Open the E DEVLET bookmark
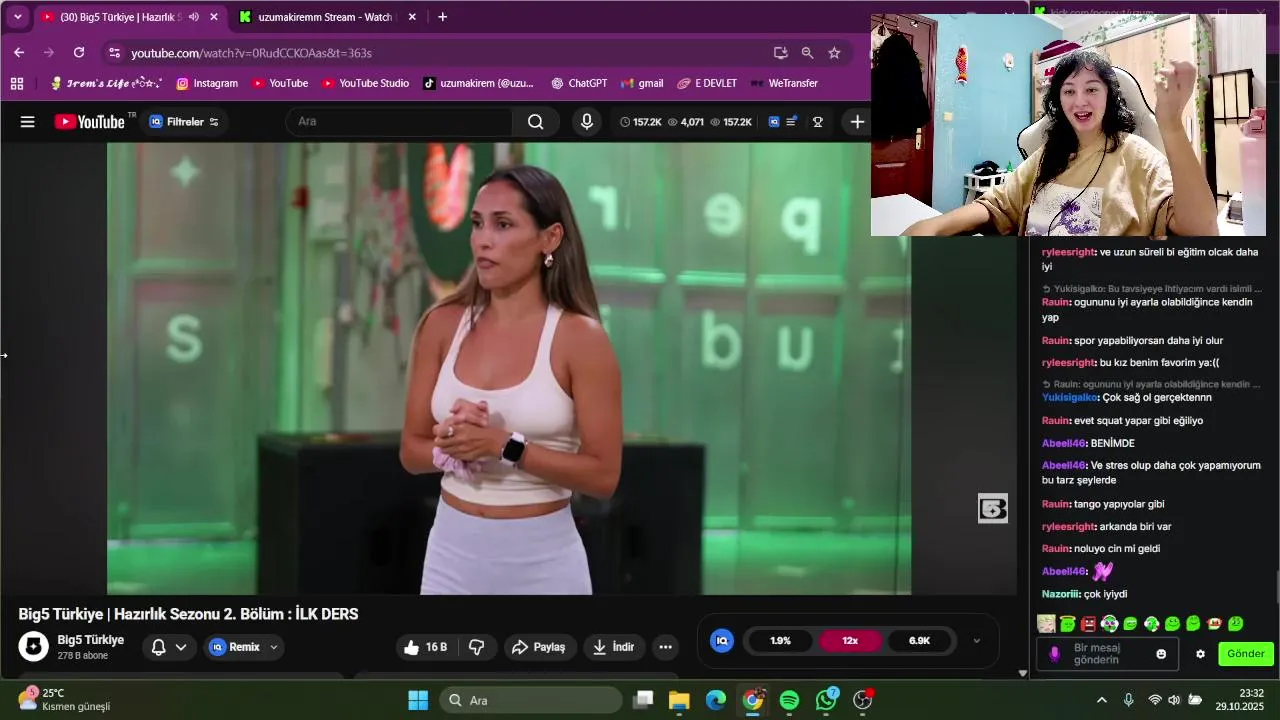The height and width of the screenshot is (720, 1280). coord(707,84)
